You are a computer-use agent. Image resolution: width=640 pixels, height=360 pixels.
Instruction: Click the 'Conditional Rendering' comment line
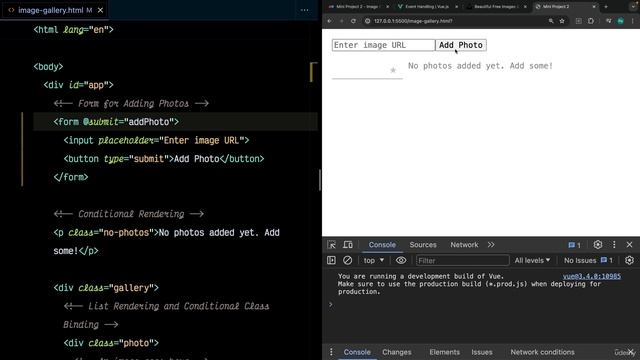click(129, 214)
